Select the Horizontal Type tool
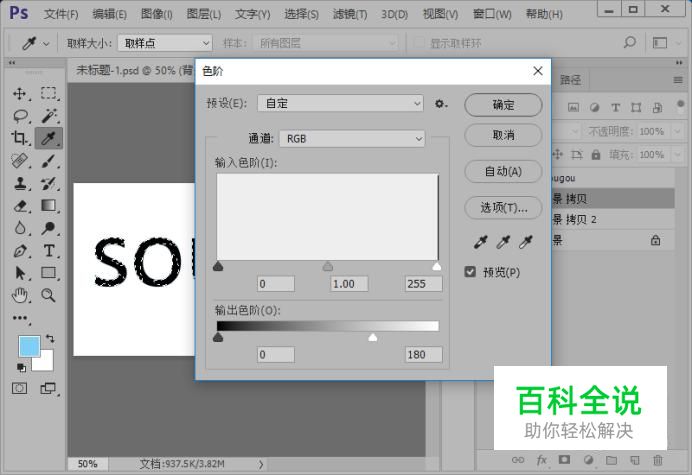692x475 pixels. 49,251
